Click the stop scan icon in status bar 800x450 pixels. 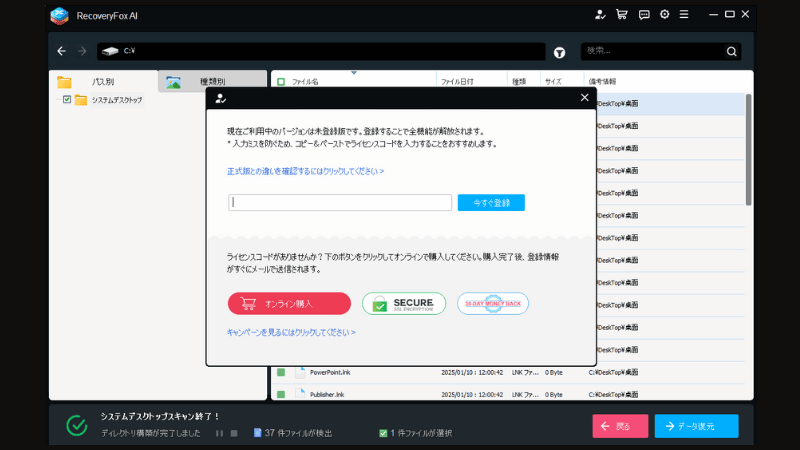click(x=234, y=433)
